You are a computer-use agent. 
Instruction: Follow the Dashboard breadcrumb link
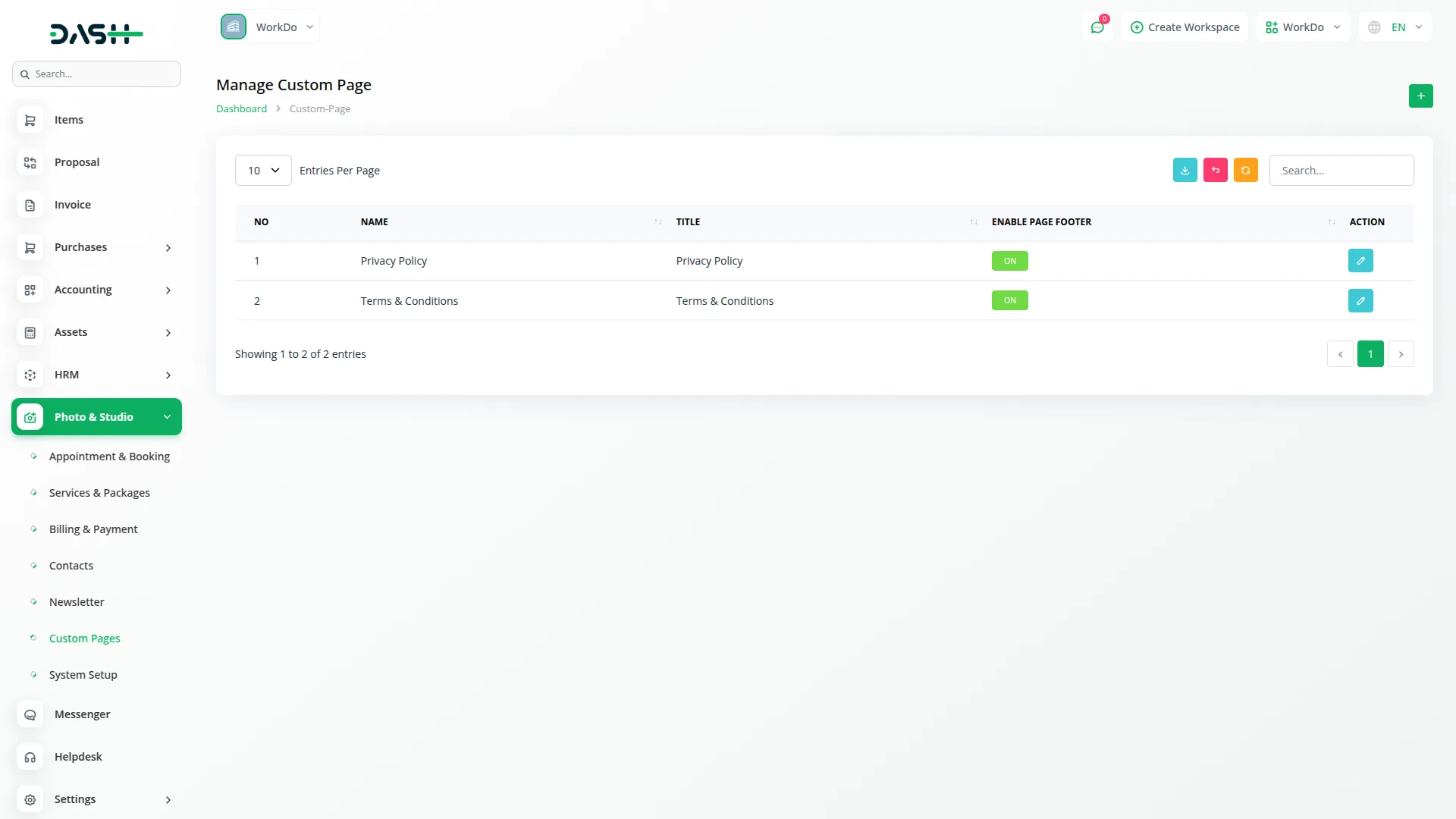pyautogui.click(x=241, y=109)
